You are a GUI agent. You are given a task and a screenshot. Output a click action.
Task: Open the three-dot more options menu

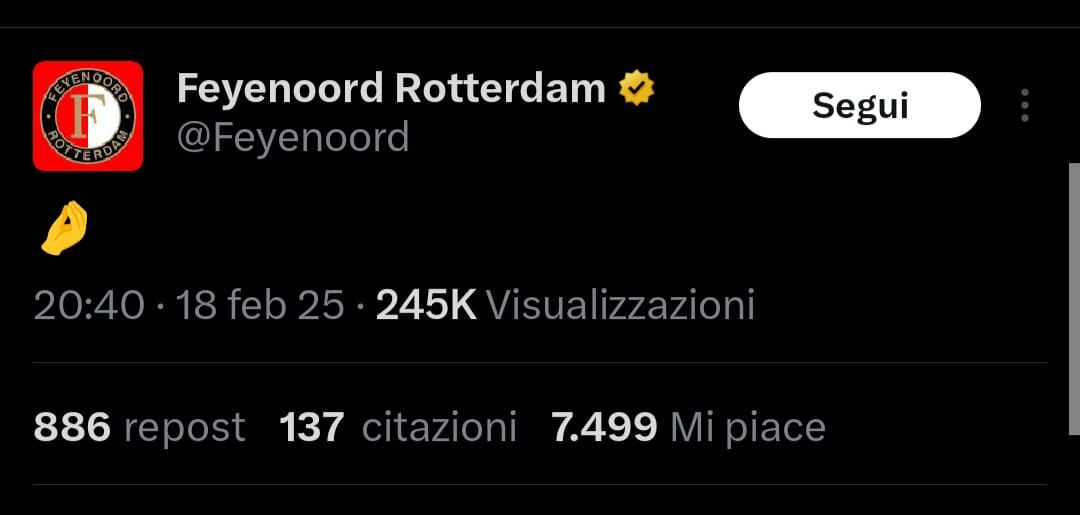click(x=1025, y=105)
